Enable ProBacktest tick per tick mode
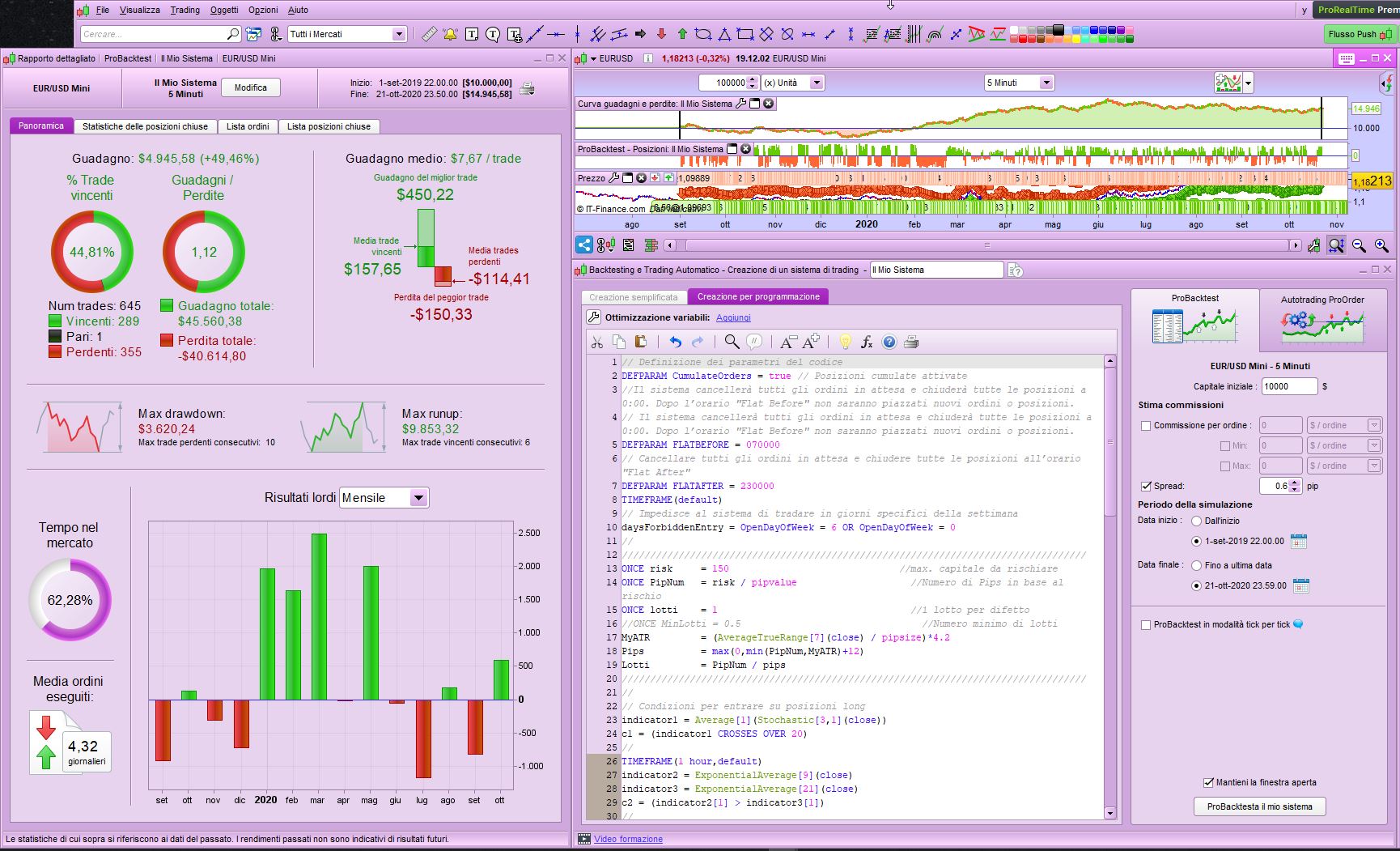This screenshot has width=1400, height=851. tap(1146, 624)
